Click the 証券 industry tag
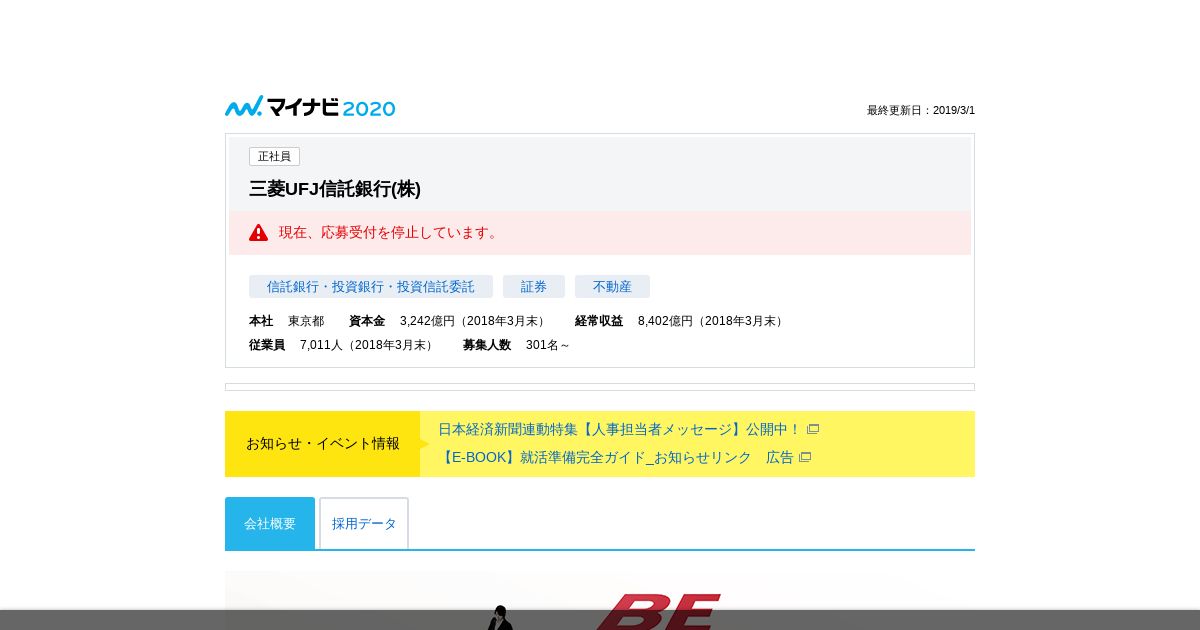Viewport: 1200px width, 630px height. pyautogui.click(x=534, y=287)
